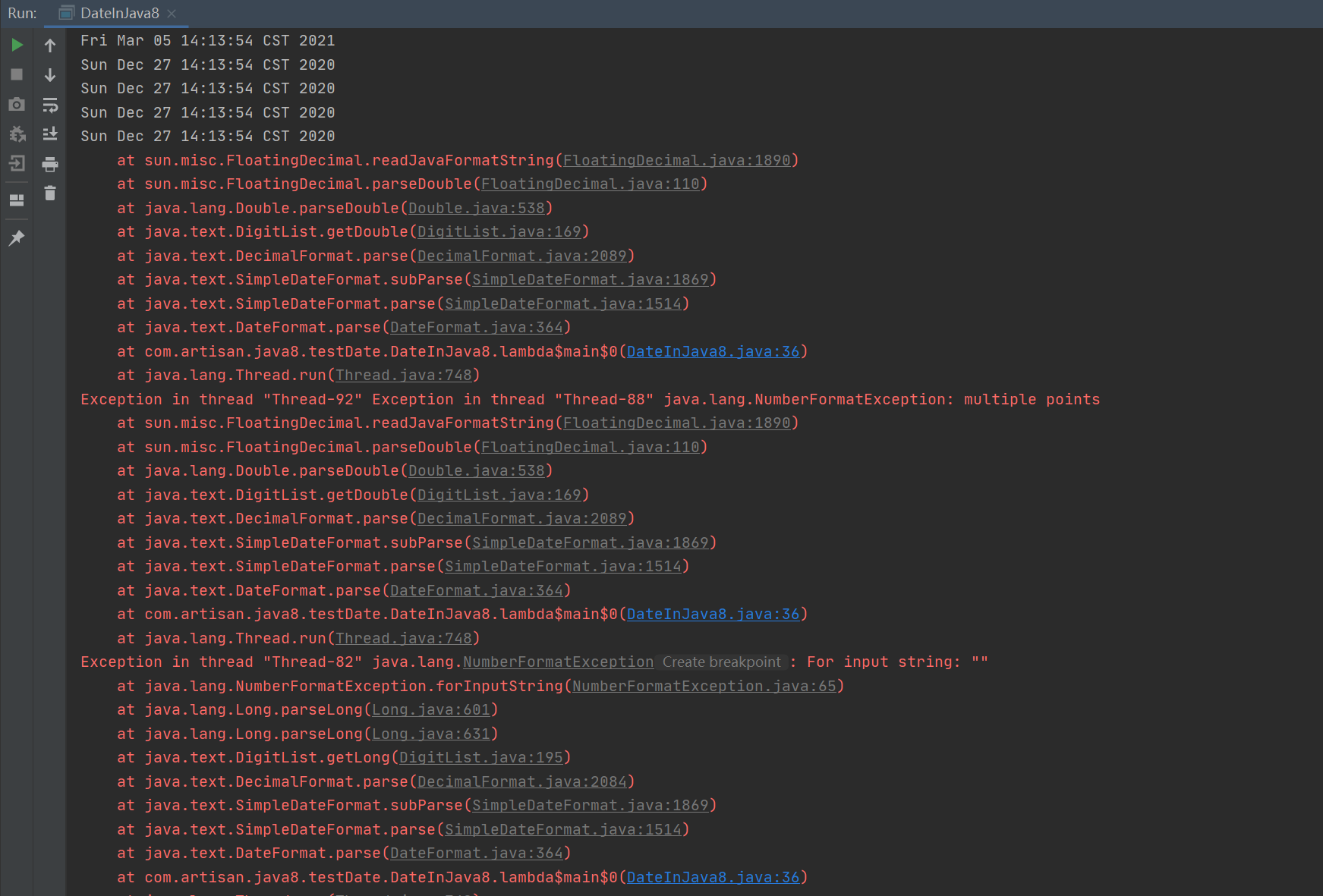Open second Double.java:538 link
The image size is (1323, 896).
tap(476, 470)
